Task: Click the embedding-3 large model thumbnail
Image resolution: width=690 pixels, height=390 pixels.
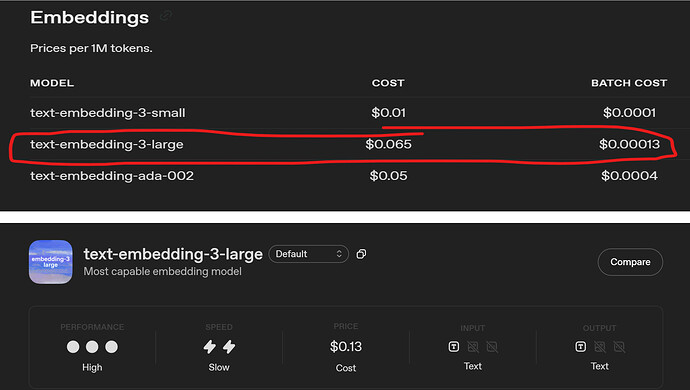Action: click(x=51, y=262)
